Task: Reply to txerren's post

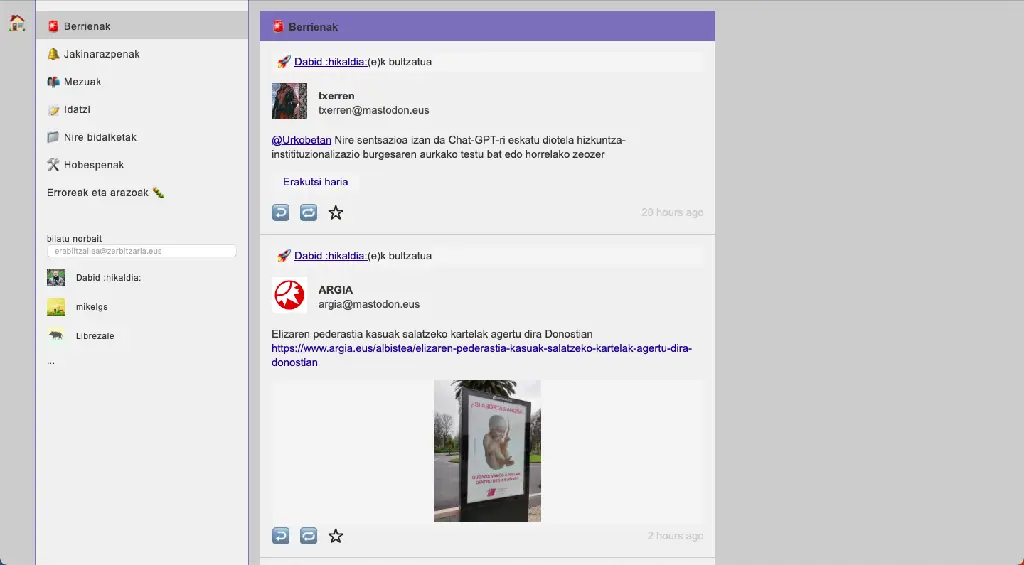Action: (281, 212)
